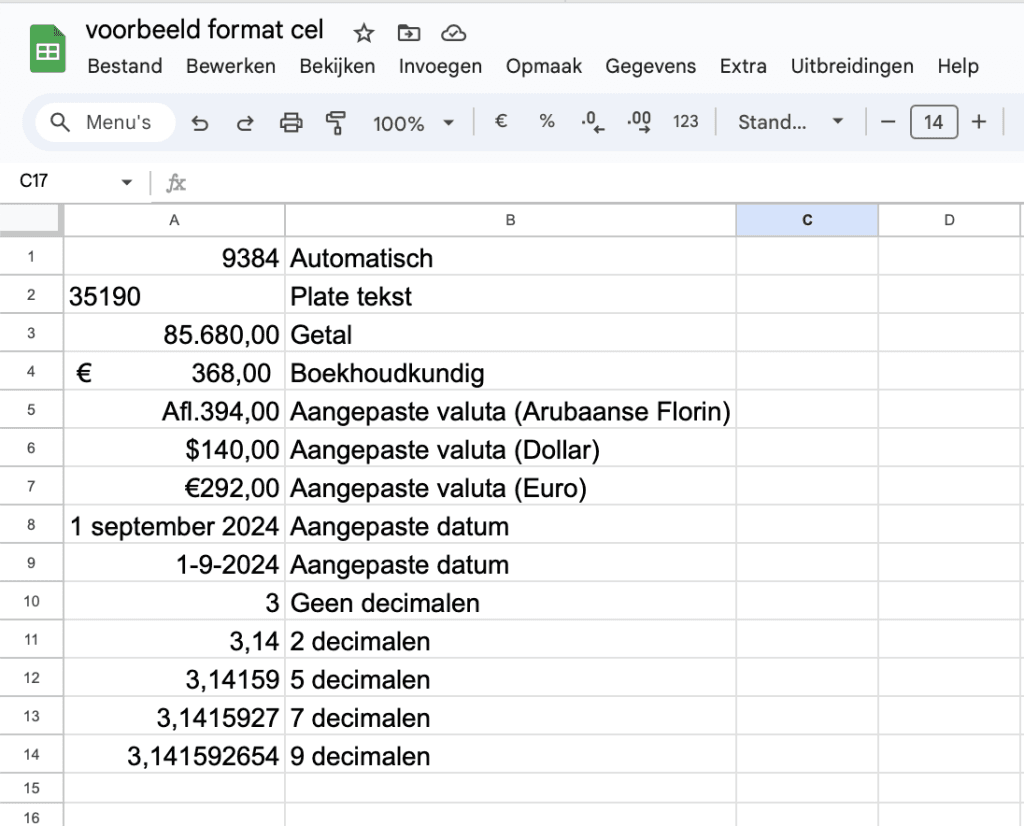The width and height of the screenshot is (1024, 826).
Task: Expand the font Stand... dropdown
Action: coord(790,122)
